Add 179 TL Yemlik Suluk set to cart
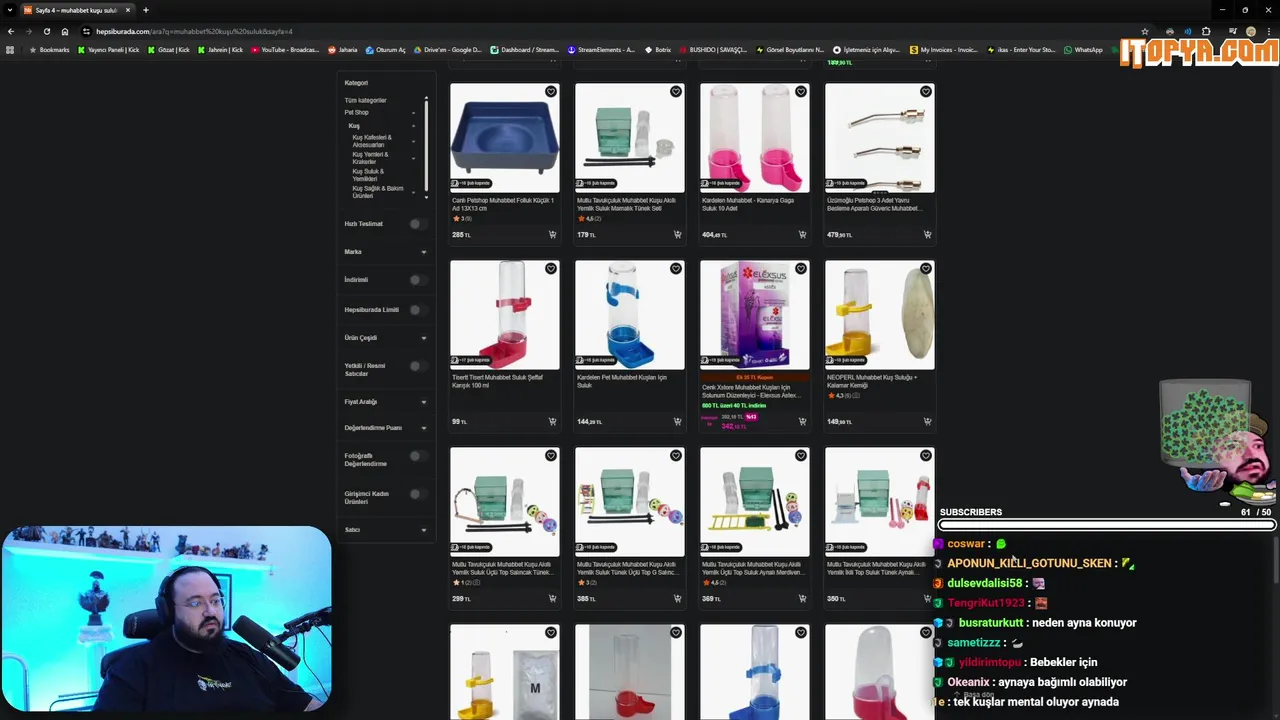 click(677, 235)
